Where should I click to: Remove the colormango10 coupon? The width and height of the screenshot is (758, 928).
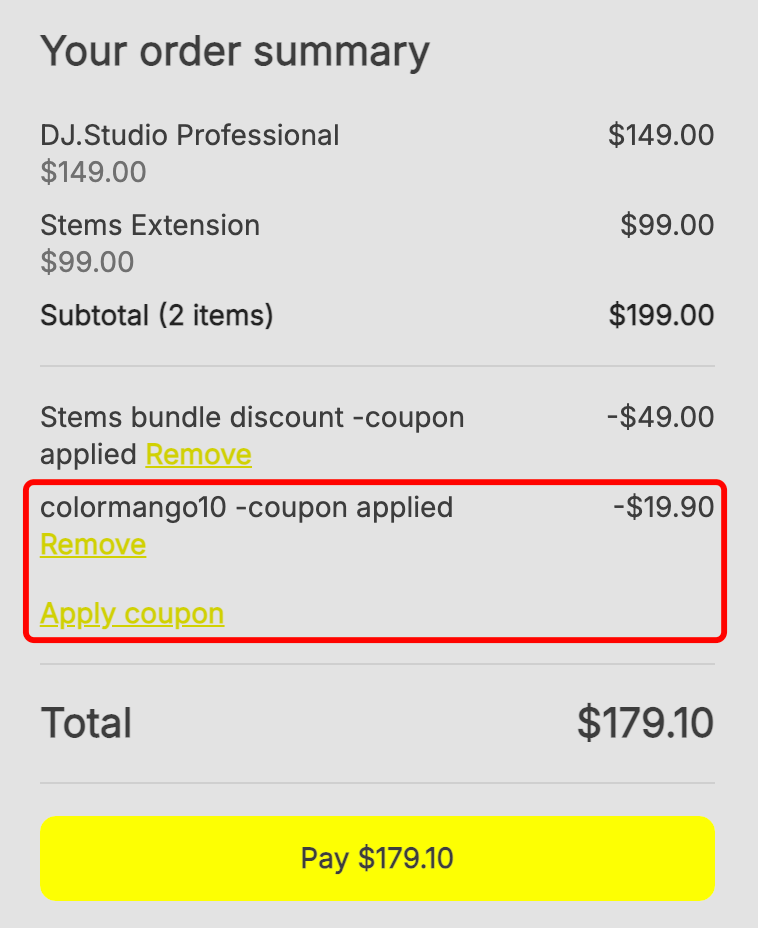93,545
